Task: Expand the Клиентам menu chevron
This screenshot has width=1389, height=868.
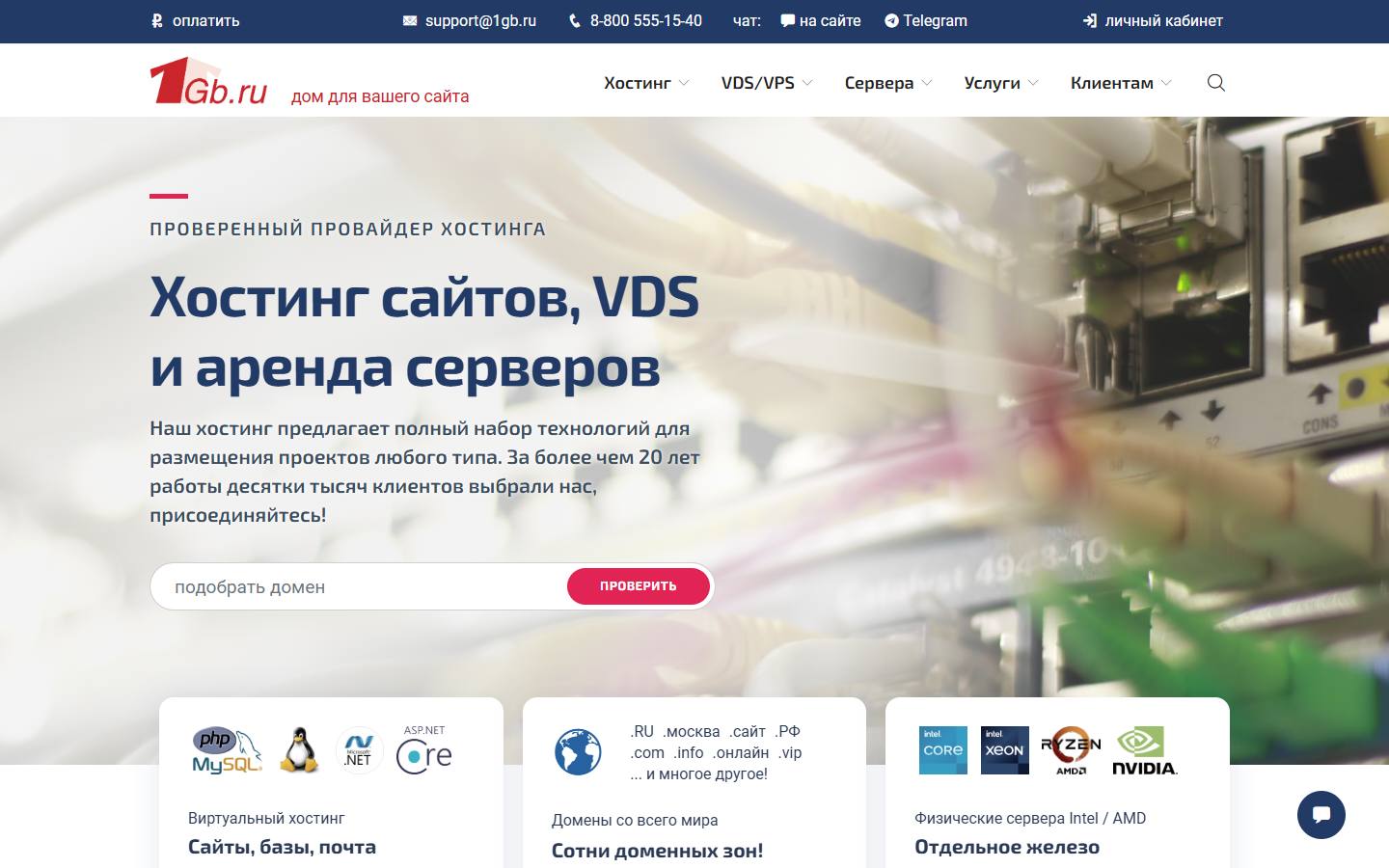Action: (1166, 83)
